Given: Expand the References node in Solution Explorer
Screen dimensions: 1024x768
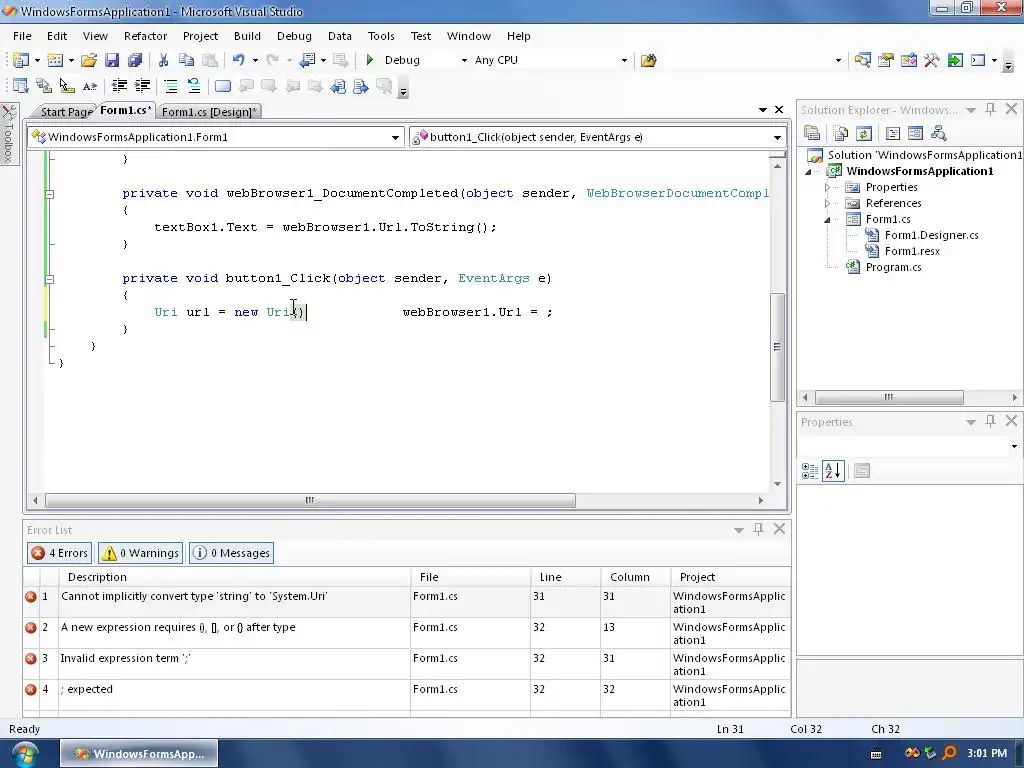Looking at the screenshot, I should pyautogui.click(x=827, y=203).
